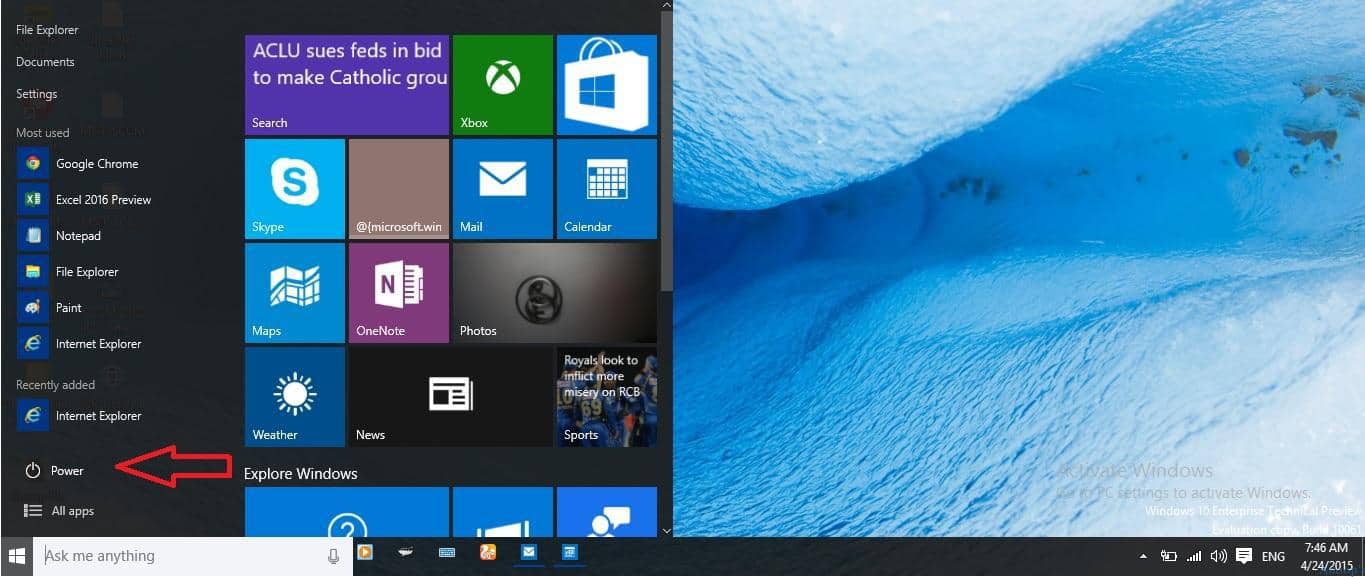Viewport: 1365px width, 577px height.
Task: Switch to the Mail app on taskbar
Action: coord(528,552)
